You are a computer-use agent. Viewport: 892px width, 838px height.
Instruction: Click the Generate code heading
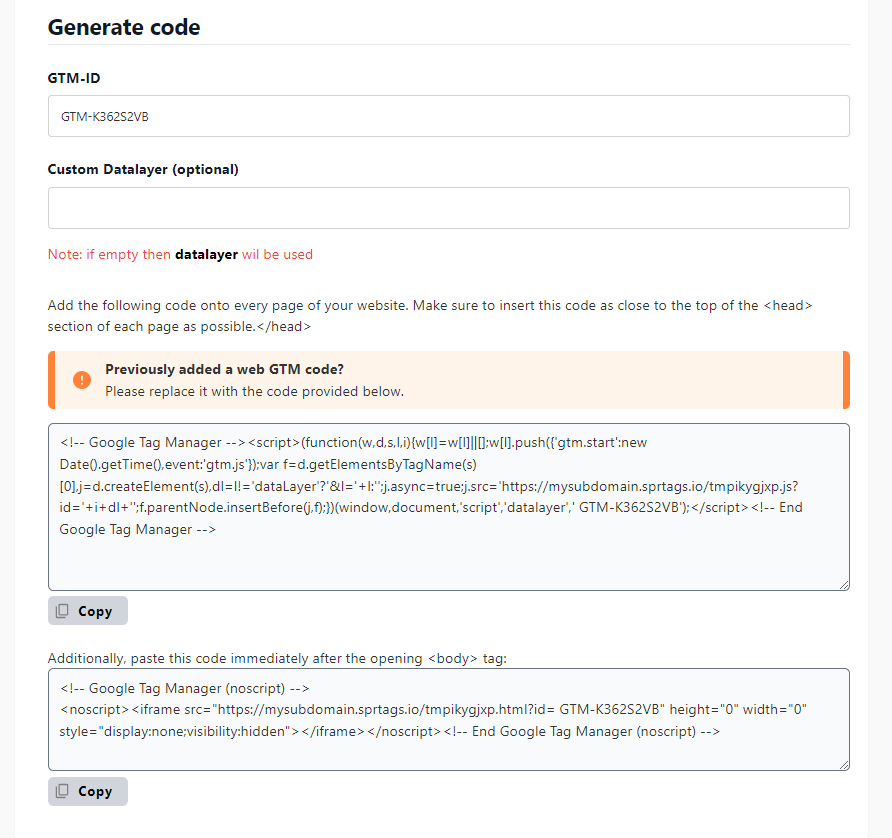[x=124, y=27]
